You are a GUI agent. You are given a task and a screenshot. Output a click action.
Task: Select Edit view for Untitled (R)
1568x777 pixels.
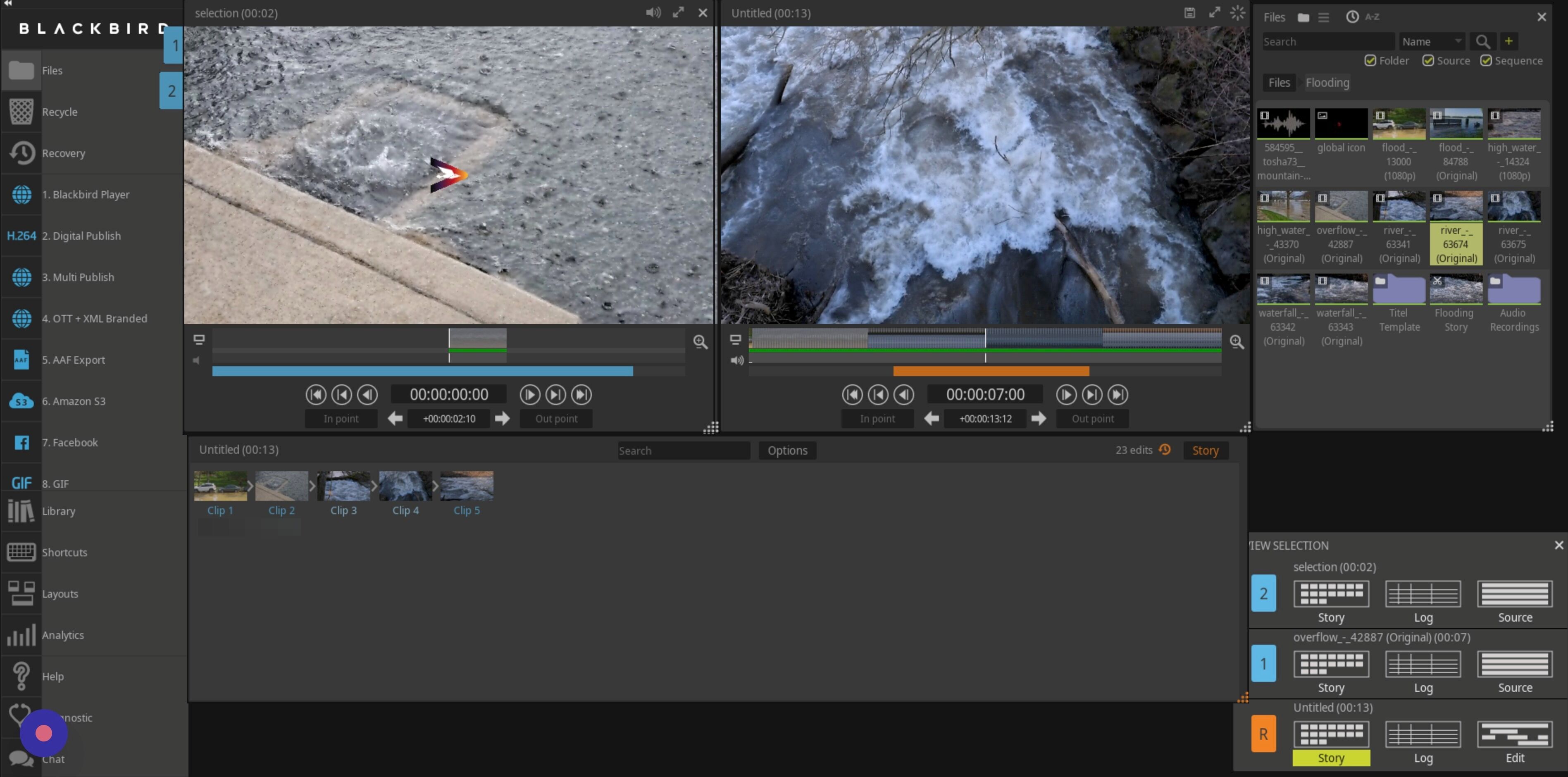click(1515, 742)
